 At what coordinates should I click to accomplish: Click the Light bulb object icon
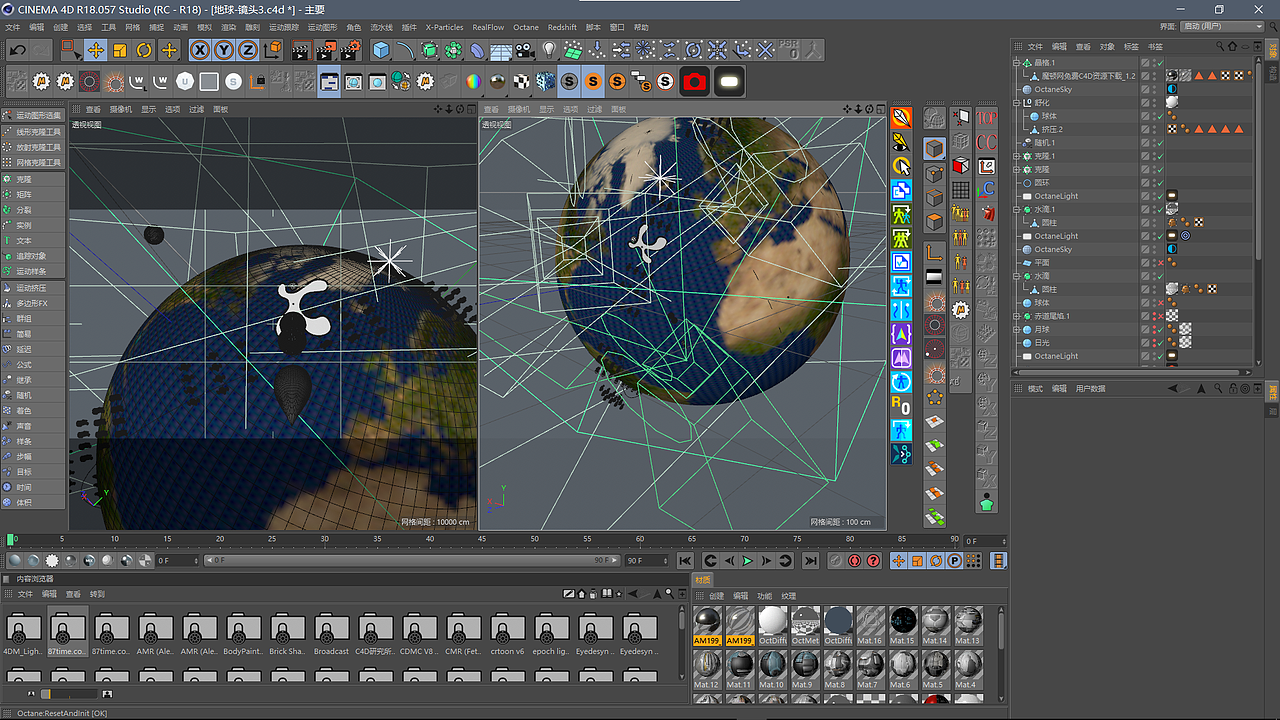coord(549,50)
